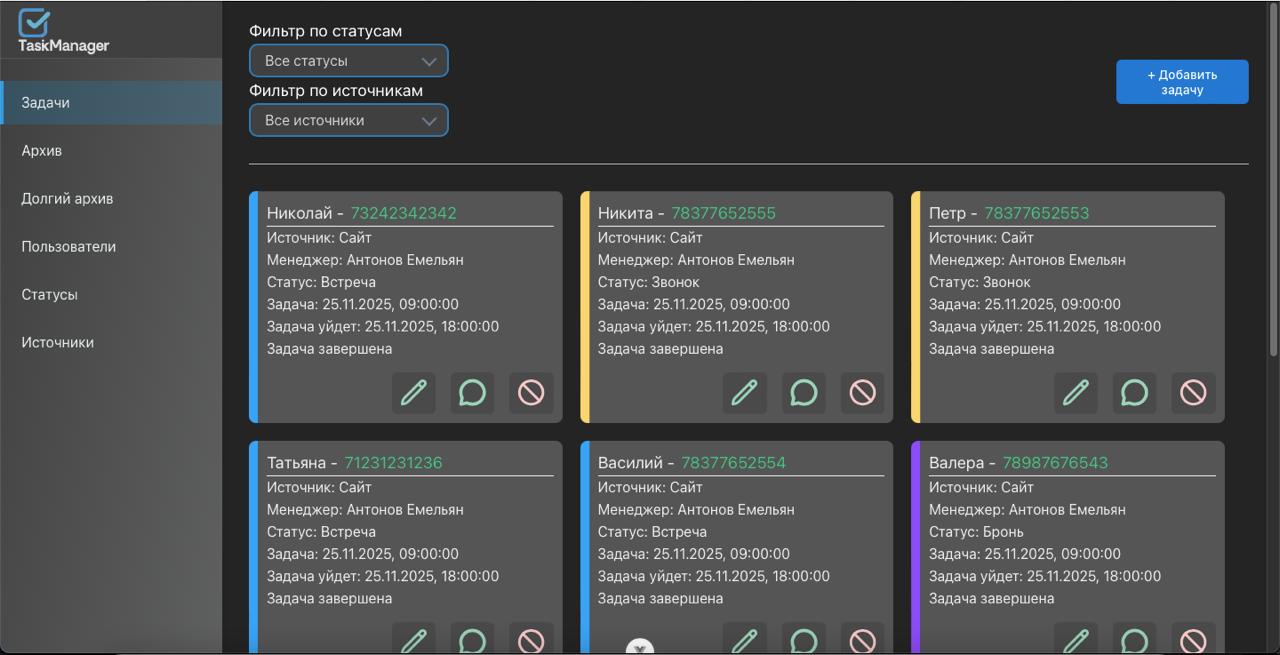The image size is (1280, 655).
Task: Cancel Никита's task with the block icon
Action: (x=862, y=393)
